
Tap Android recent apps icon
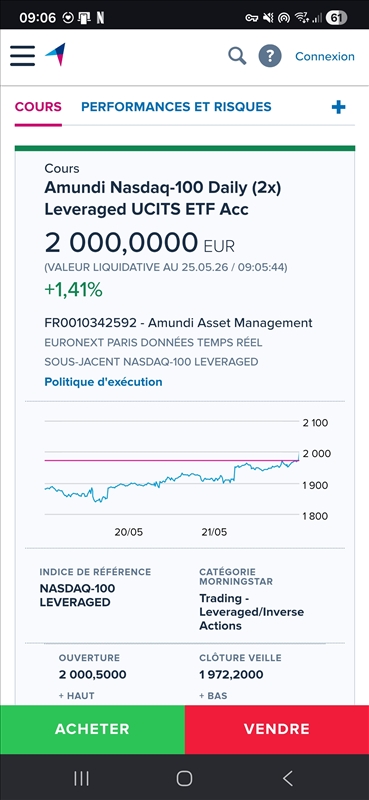coord(82,778)
